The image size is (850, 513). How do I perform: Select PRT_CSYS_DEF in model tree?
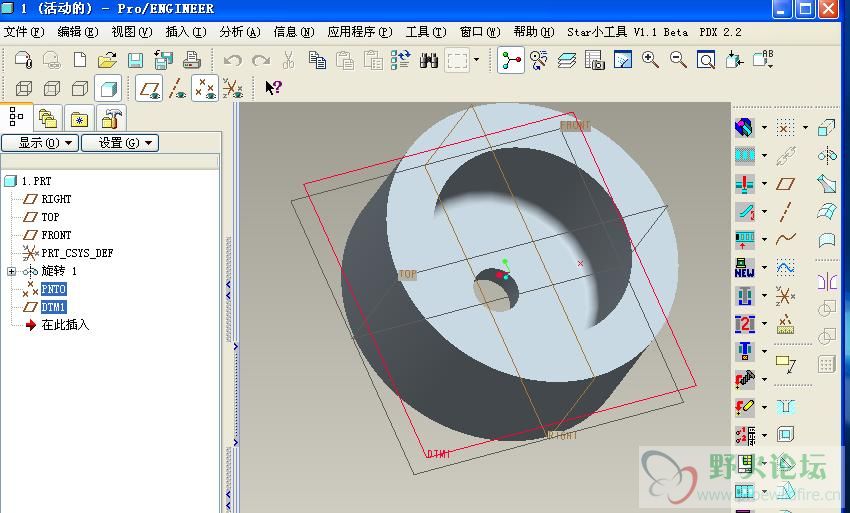click(77, 253)
